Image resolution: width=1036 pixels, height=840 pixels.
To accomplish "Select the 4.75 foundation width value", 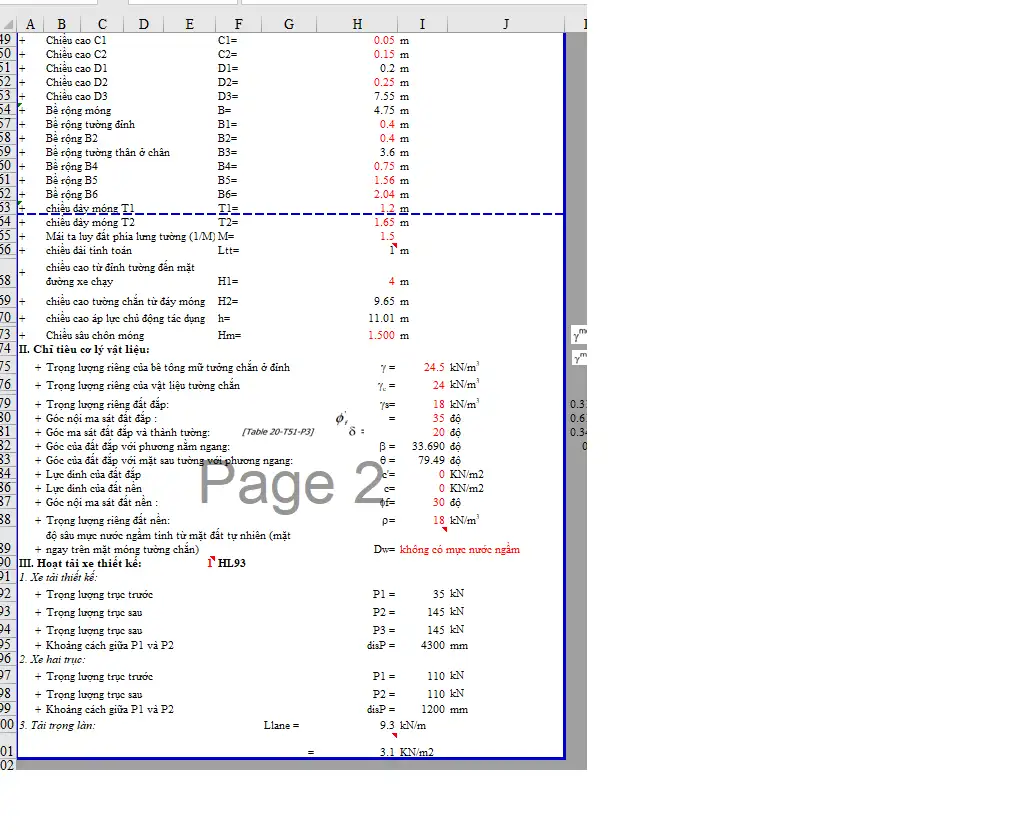I will pos(384,110).
